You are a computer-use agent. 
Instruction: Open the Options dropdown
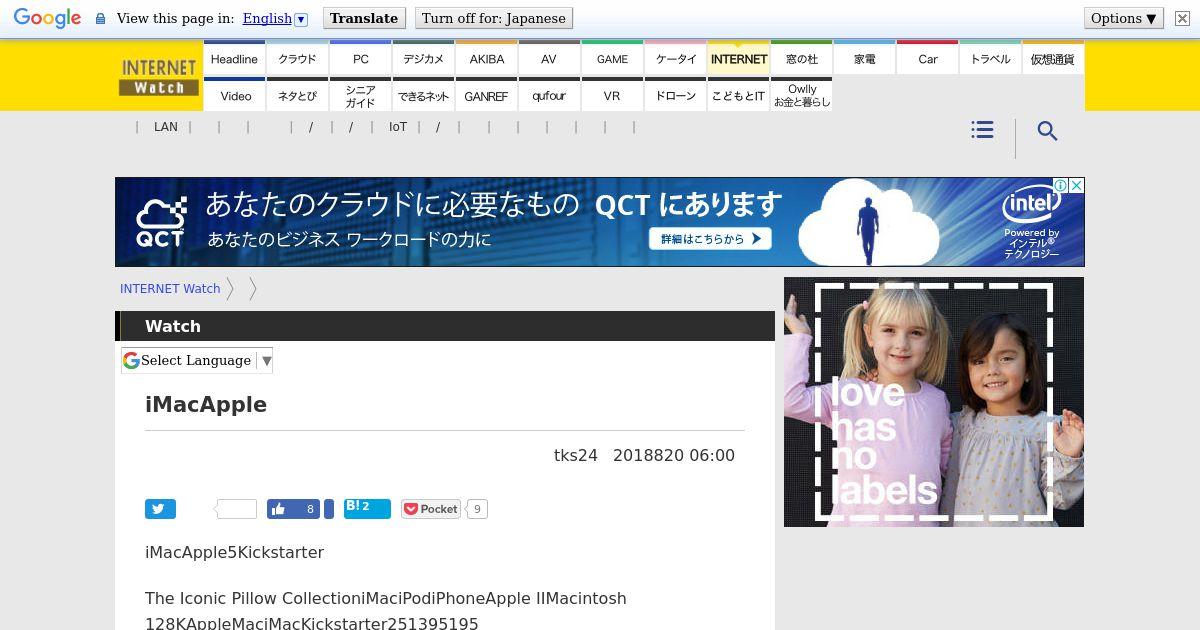(x=1124, y=18)
